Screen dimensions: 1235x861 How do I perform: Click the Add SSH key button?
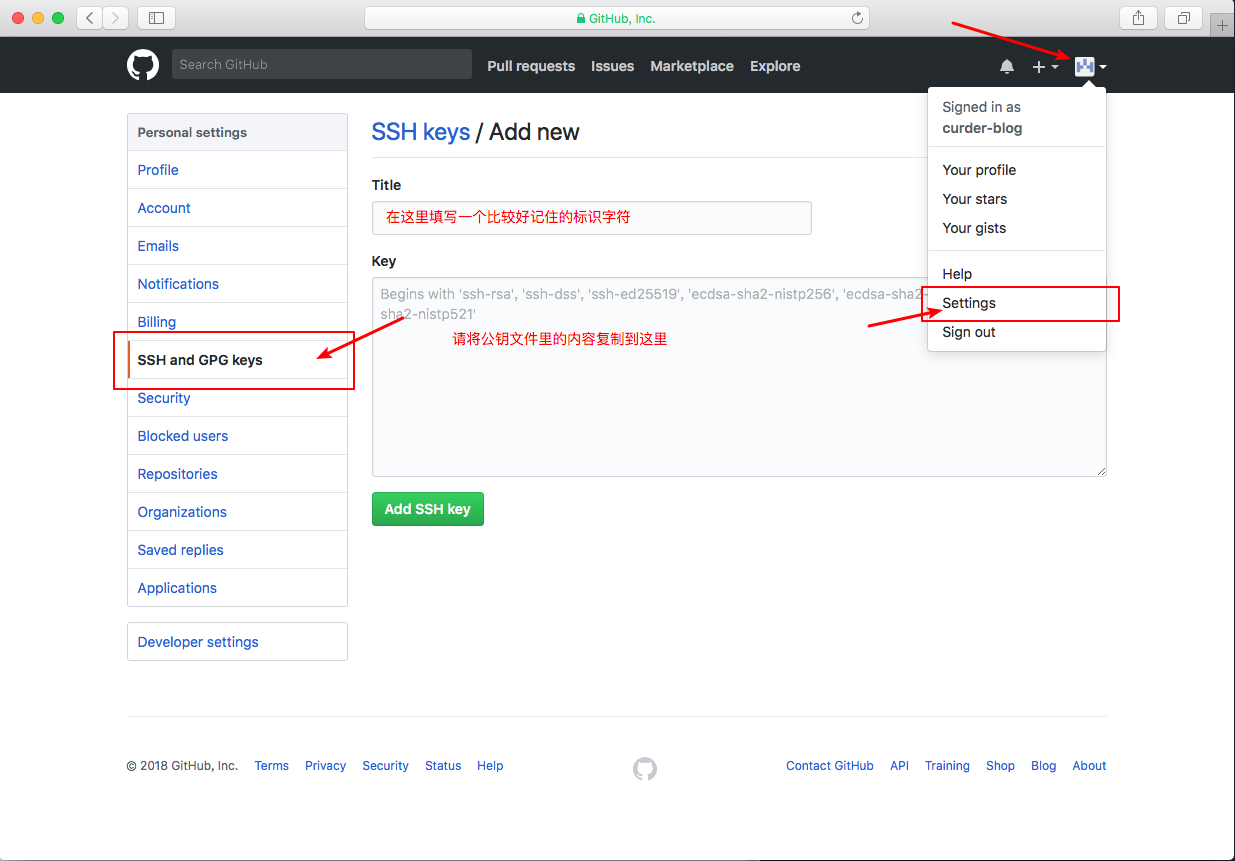point(427,509)
